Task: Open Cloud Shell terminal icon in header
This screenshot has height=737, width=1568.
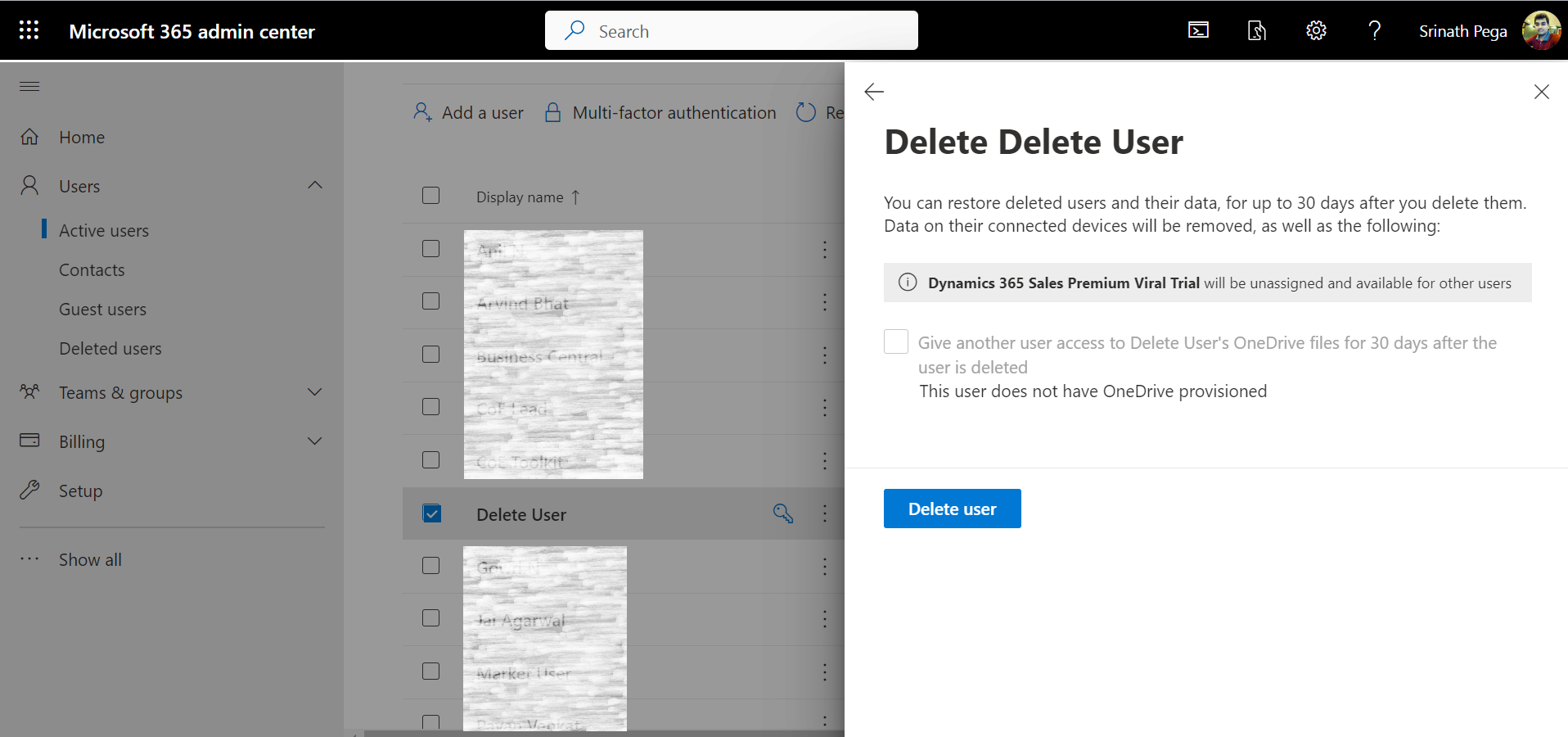Action: pos(1198,31)
